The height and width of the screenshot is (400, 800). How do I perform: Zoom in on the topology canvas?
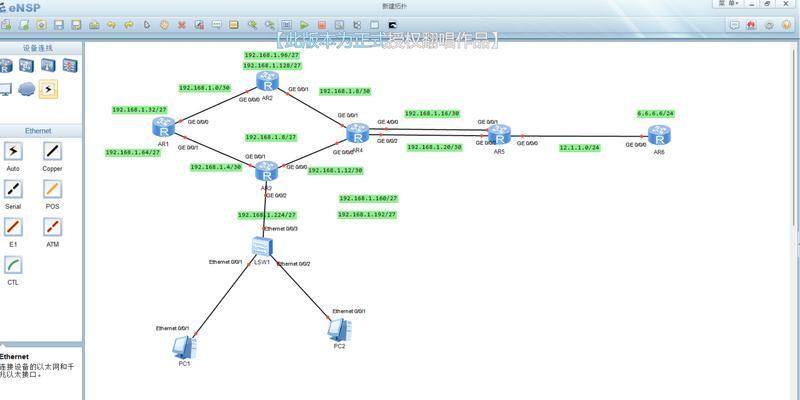click(252, 24)
